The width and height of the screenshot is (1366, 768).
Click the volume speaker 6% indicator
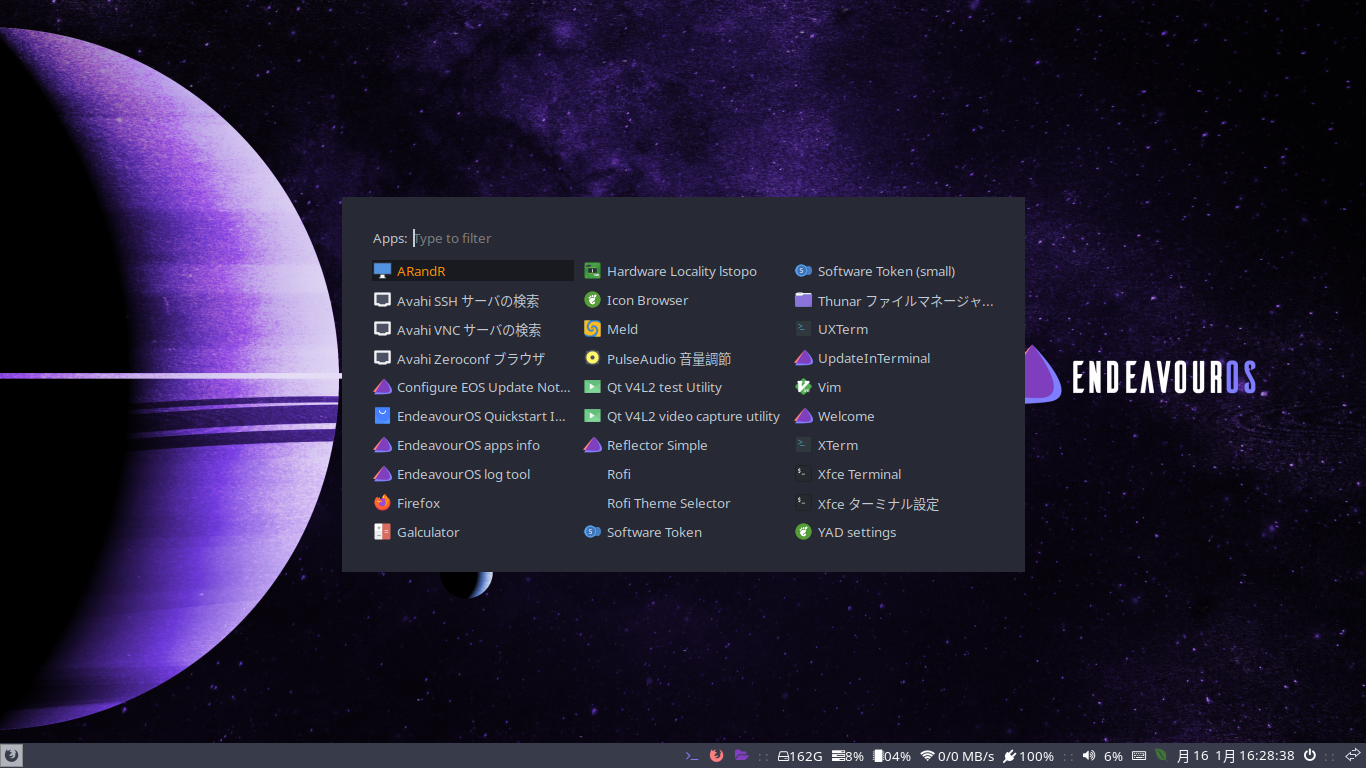(x=1103, y=756)
